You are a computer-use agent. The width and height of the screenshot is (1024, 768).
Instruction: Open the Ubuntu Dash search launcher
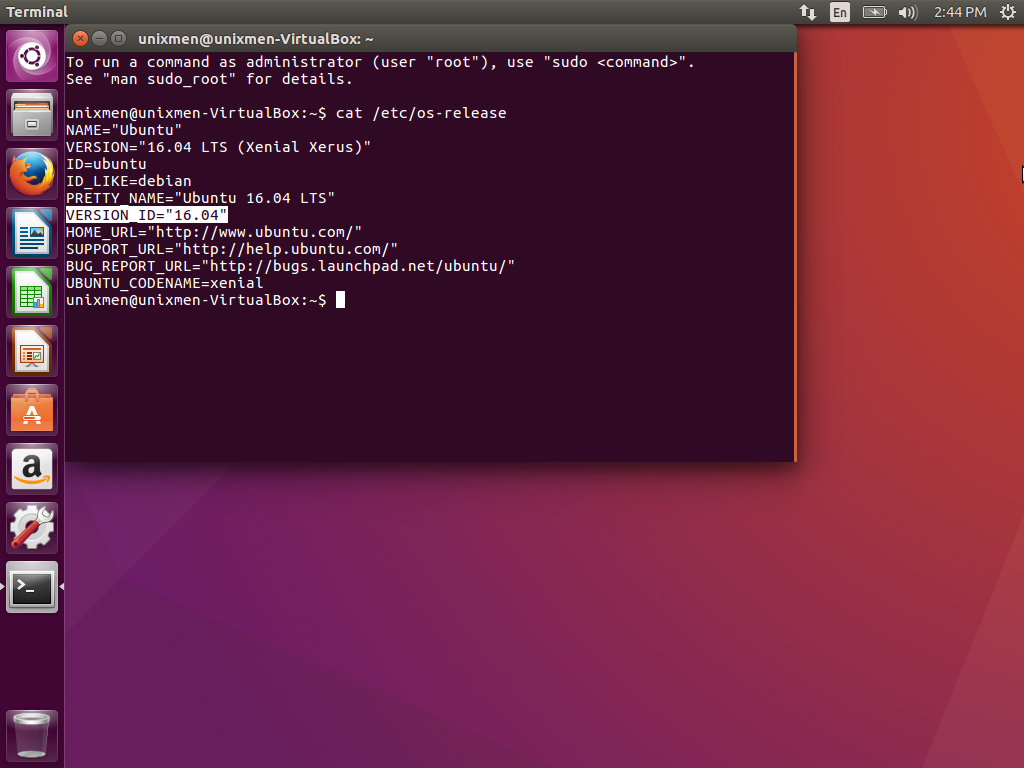pyautogui.click(x=32, y=56)
